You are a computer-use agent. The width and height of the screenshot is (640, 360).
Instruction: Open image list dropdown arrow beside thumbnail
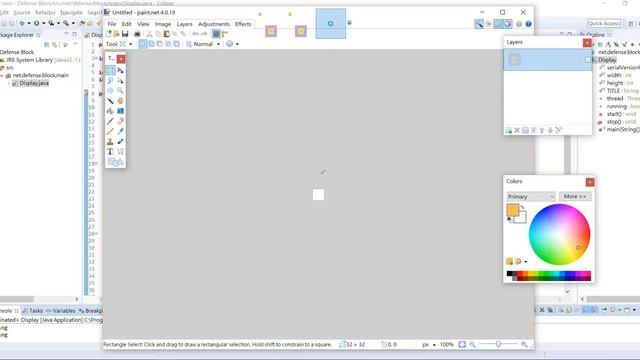(349, 23)
